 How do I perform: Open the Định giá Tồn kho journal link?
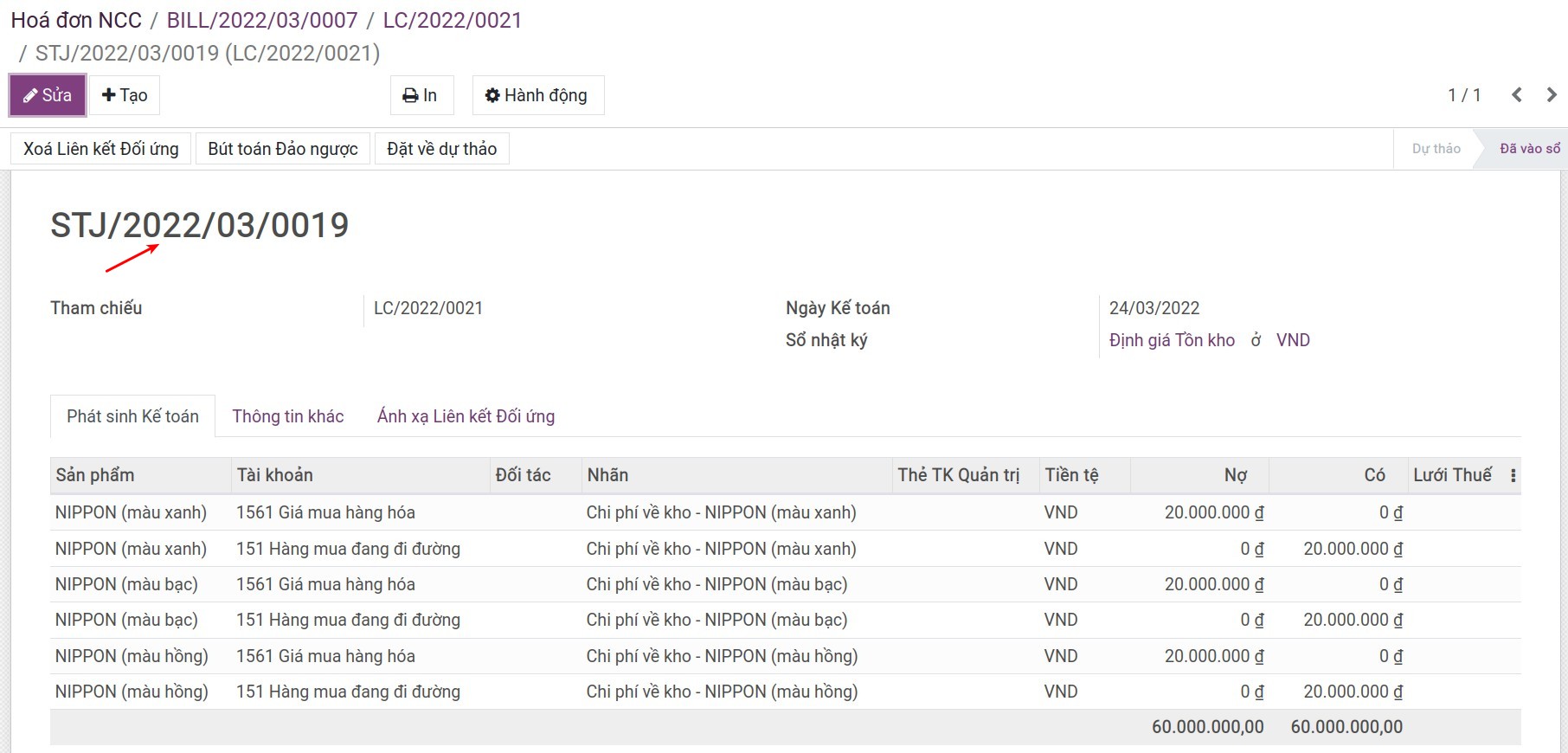tap(1172, 340)
